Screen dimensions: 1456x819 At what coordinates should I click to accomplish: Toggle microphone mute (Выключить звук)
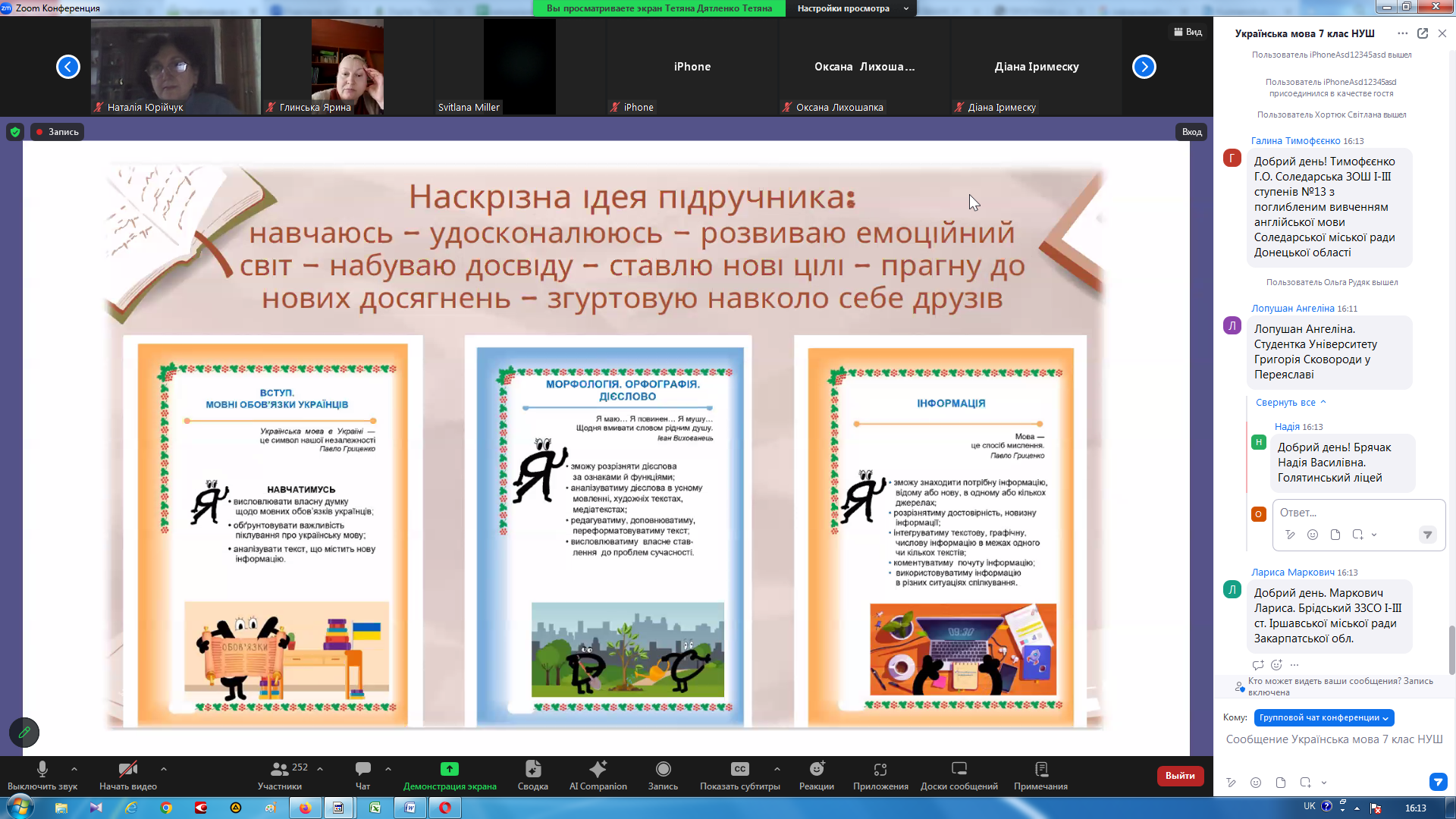(x=42, y=775)
